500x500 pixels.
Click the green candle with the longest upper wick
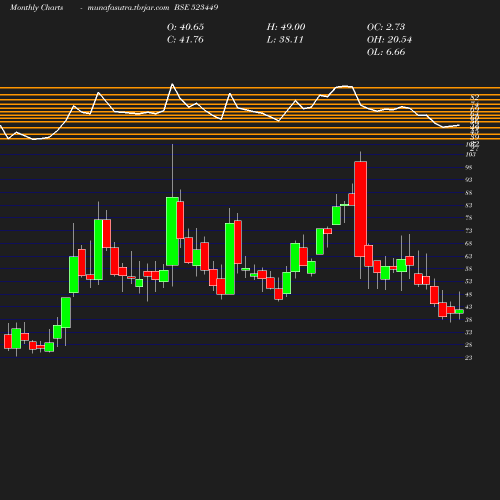[172, 231]
